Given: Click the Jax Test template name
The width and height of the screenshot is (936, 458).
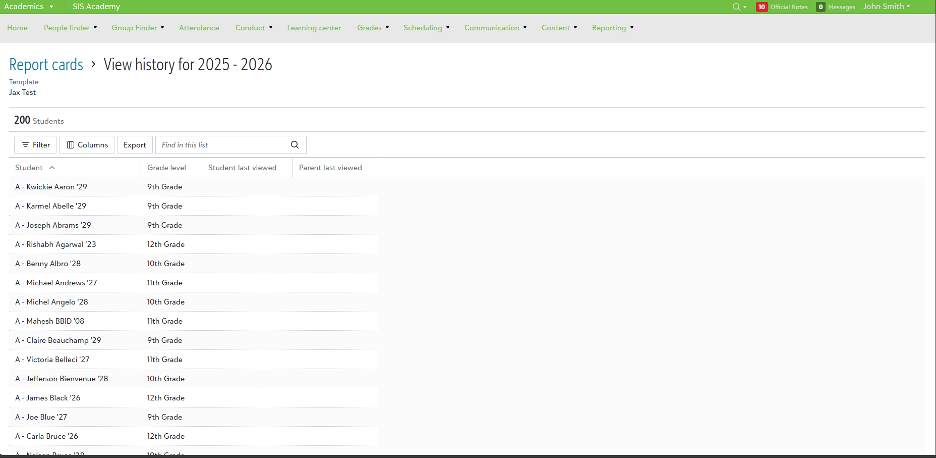Looking at the screenshot, I should (x=23, y=93).
